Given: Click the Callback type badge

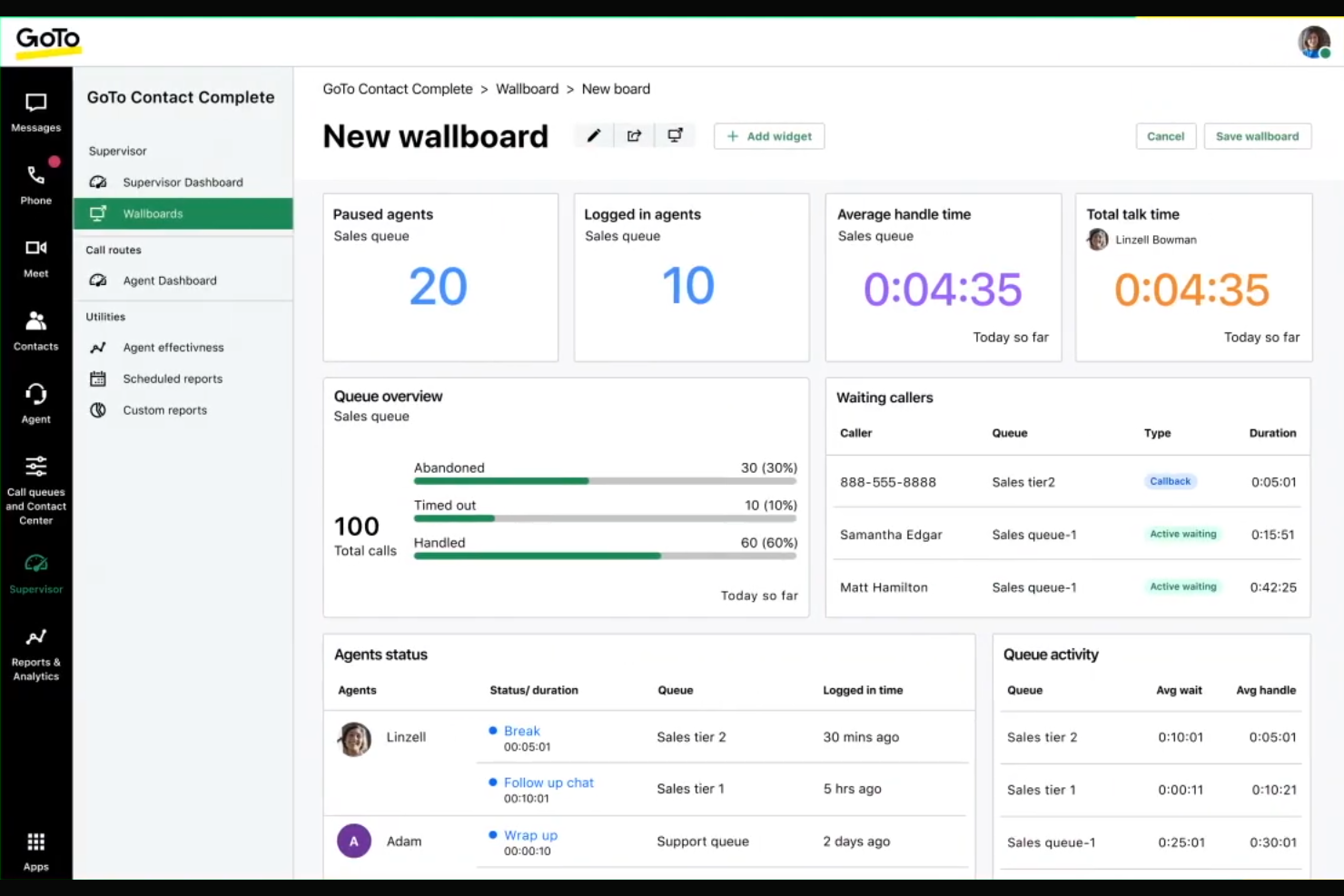Looking at the screenshot, I should pos(1171,481).
